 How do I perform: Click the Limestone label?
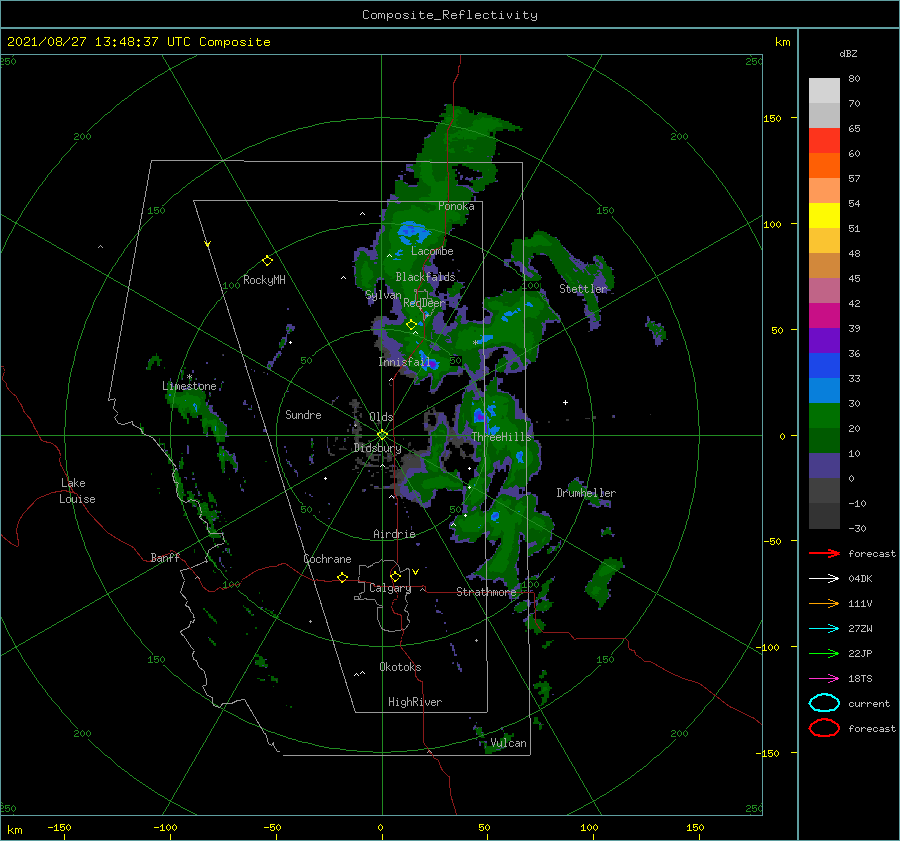tap(189, 386)
